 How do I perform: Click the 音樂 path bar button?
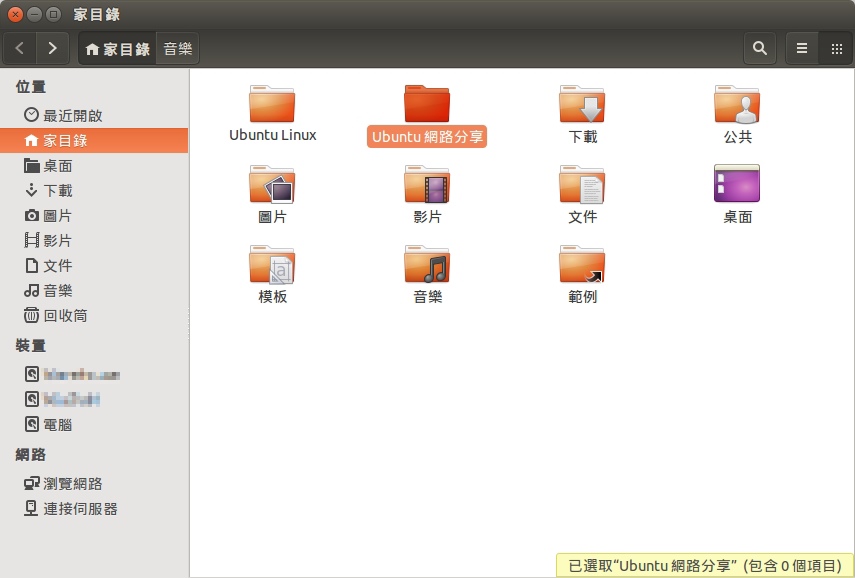tap(178, 49)
